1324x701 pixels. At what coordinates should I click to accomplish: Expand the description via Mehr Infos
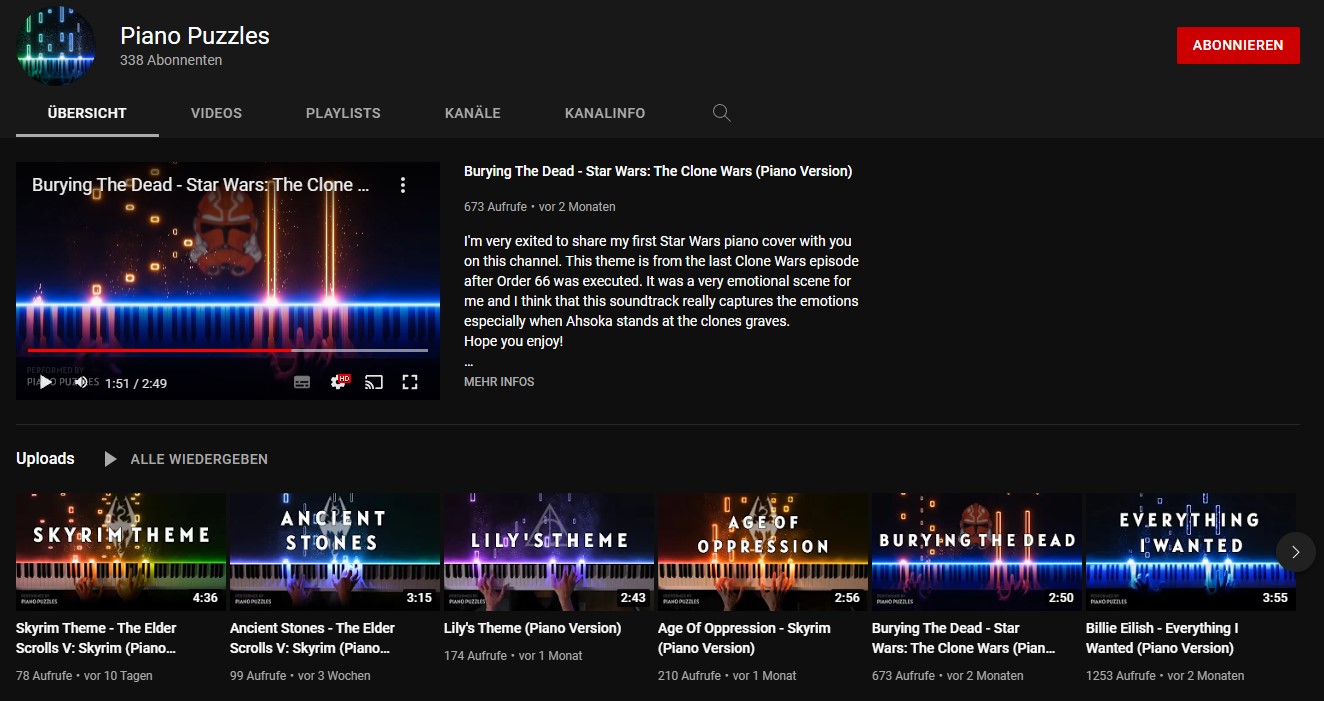(499, 382)
